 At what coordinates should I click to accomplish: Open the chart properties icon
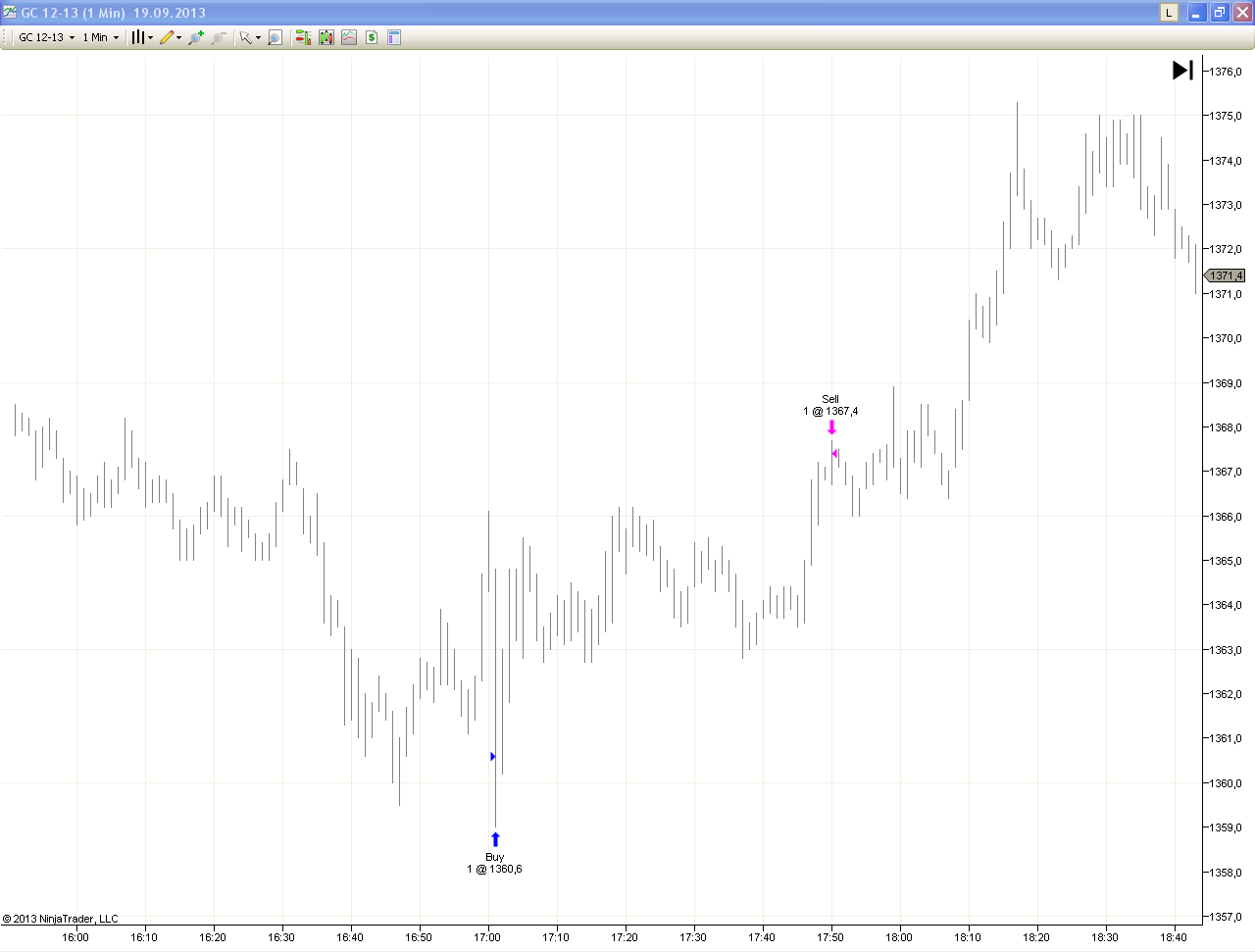394,37
